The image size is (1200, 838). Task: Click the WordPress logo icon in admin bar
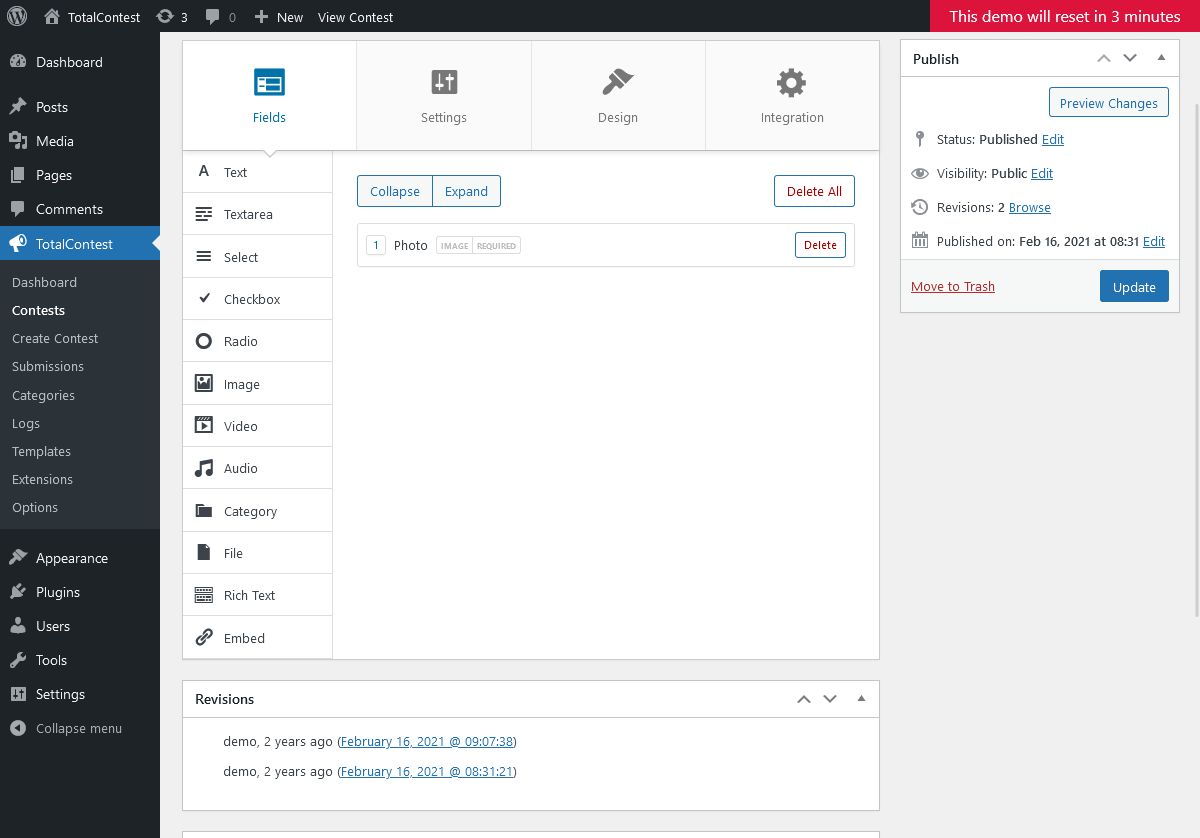[x=17, y=17]
